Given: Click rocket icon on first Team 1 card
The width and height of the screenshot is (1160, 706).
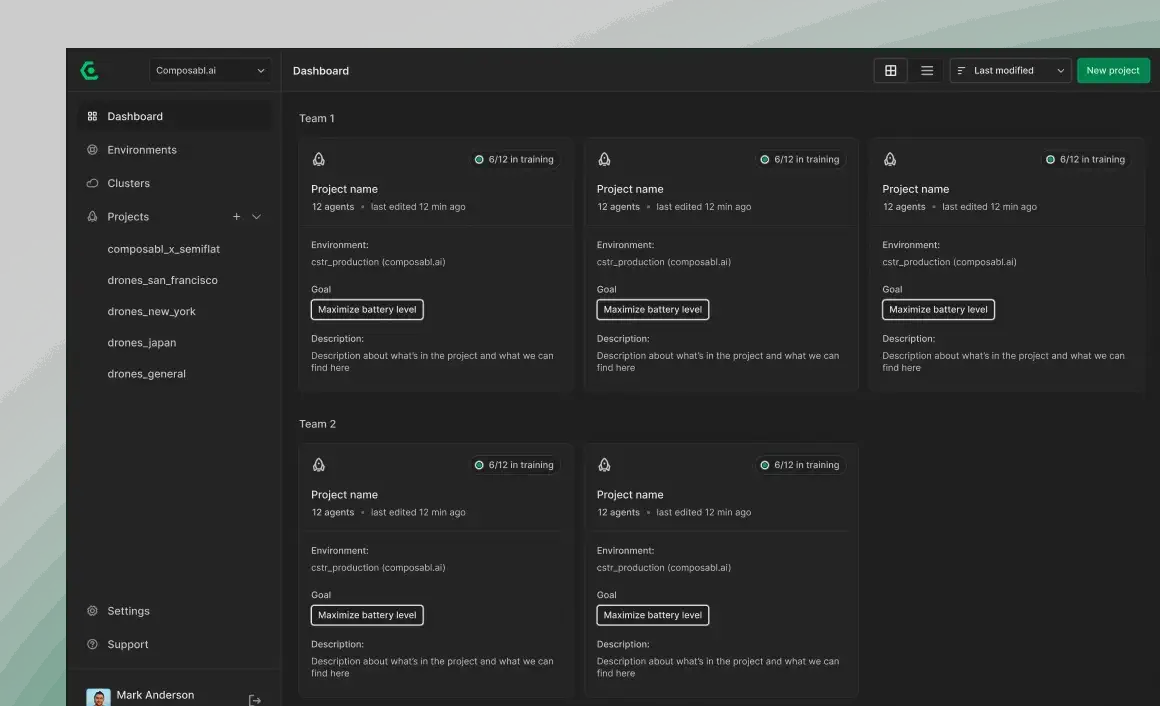Looking at the screenshot, I should (319, 159).
